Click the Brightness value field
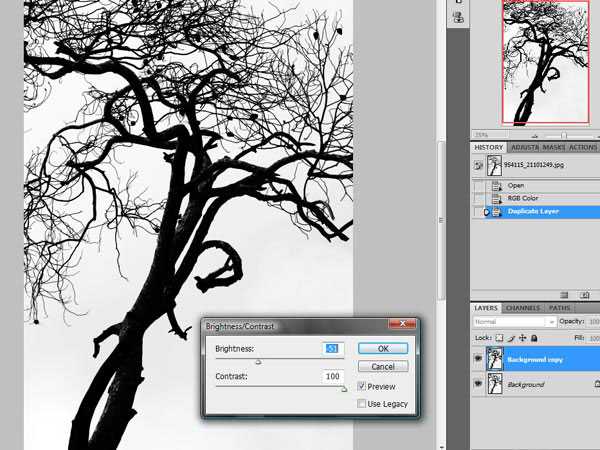Image resolution: width=600 pixels, height=450 pixels. point(333,348)
